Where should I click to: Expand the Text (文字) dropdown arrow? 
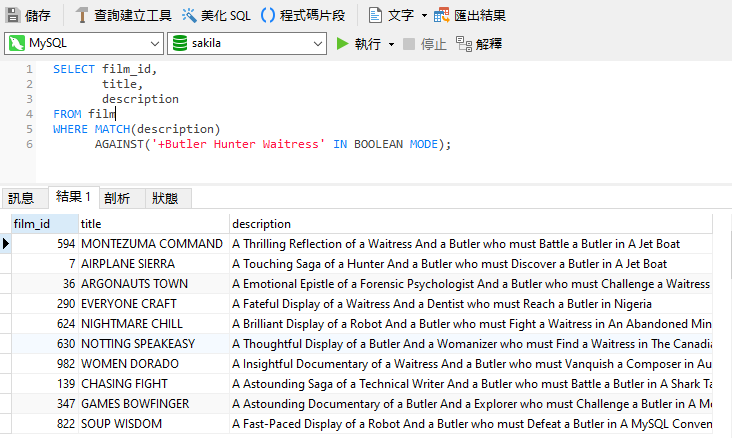424,15
